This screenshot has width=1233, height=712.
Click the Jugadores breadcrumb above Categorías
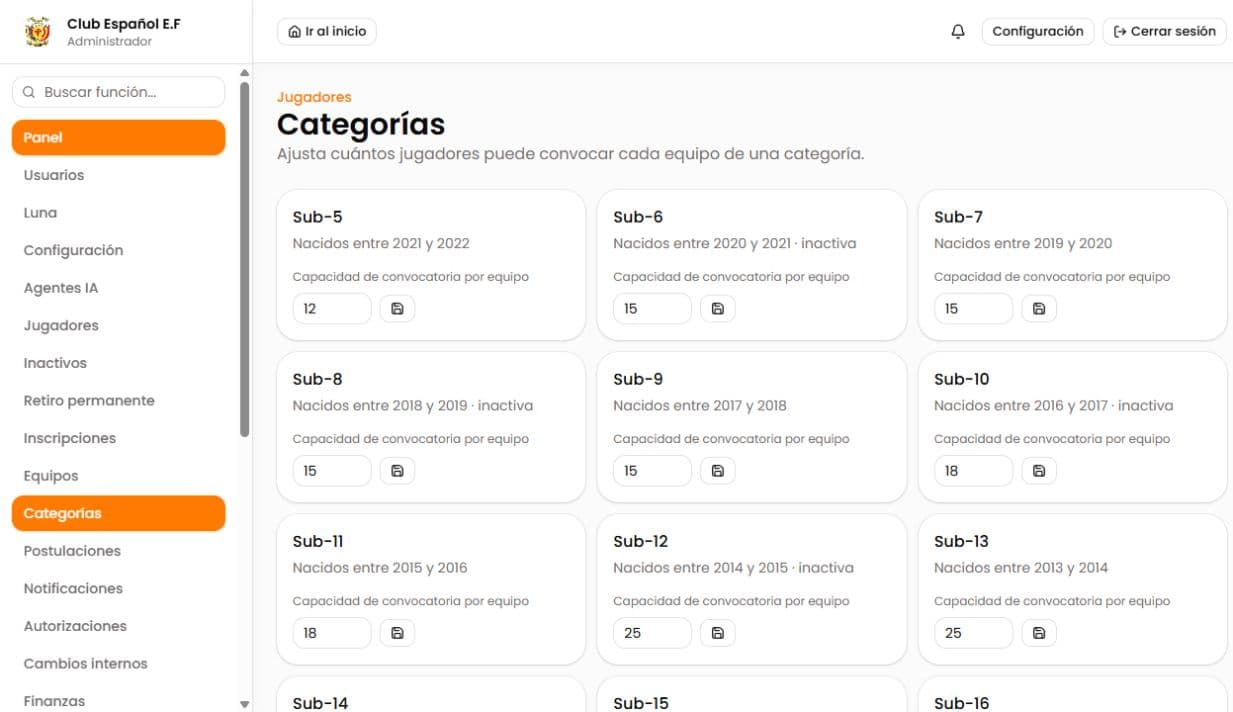[314, 97]
